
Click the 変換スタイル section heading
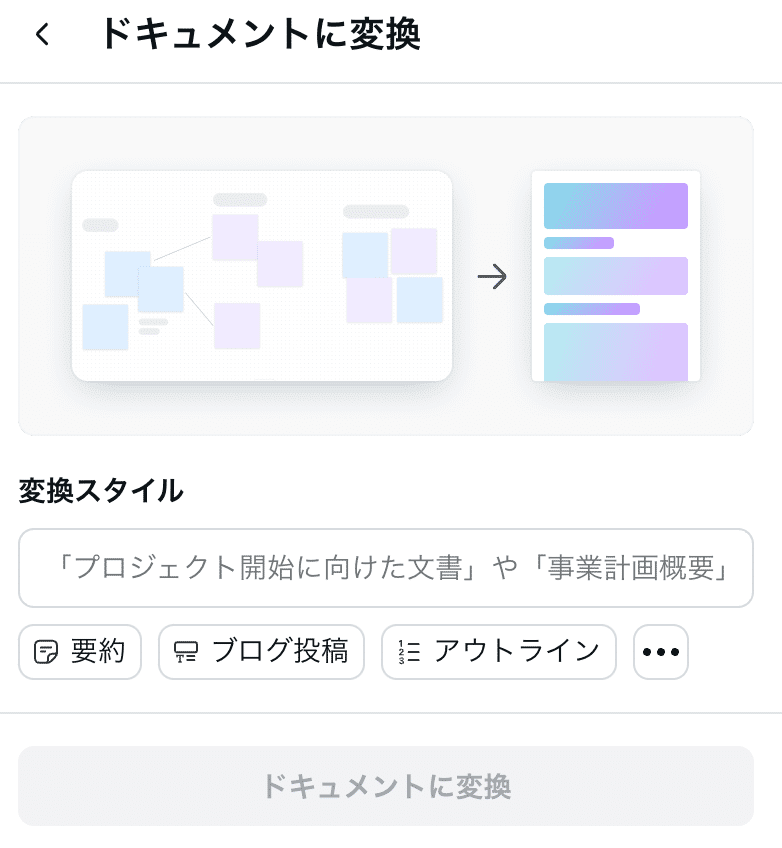click(x=101, y=491)
